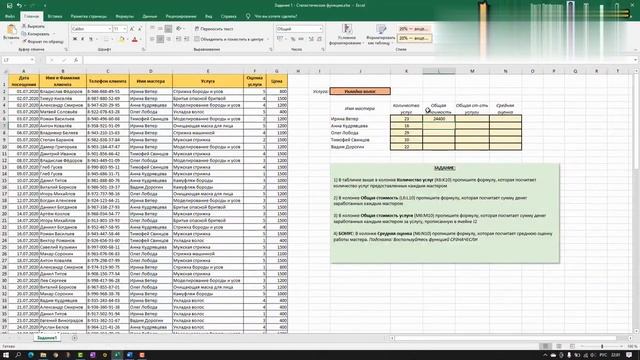640x360 pixels.
Task: Click Merge and Center (Объединить и поместить в центре)
Action: click(229, 39)
